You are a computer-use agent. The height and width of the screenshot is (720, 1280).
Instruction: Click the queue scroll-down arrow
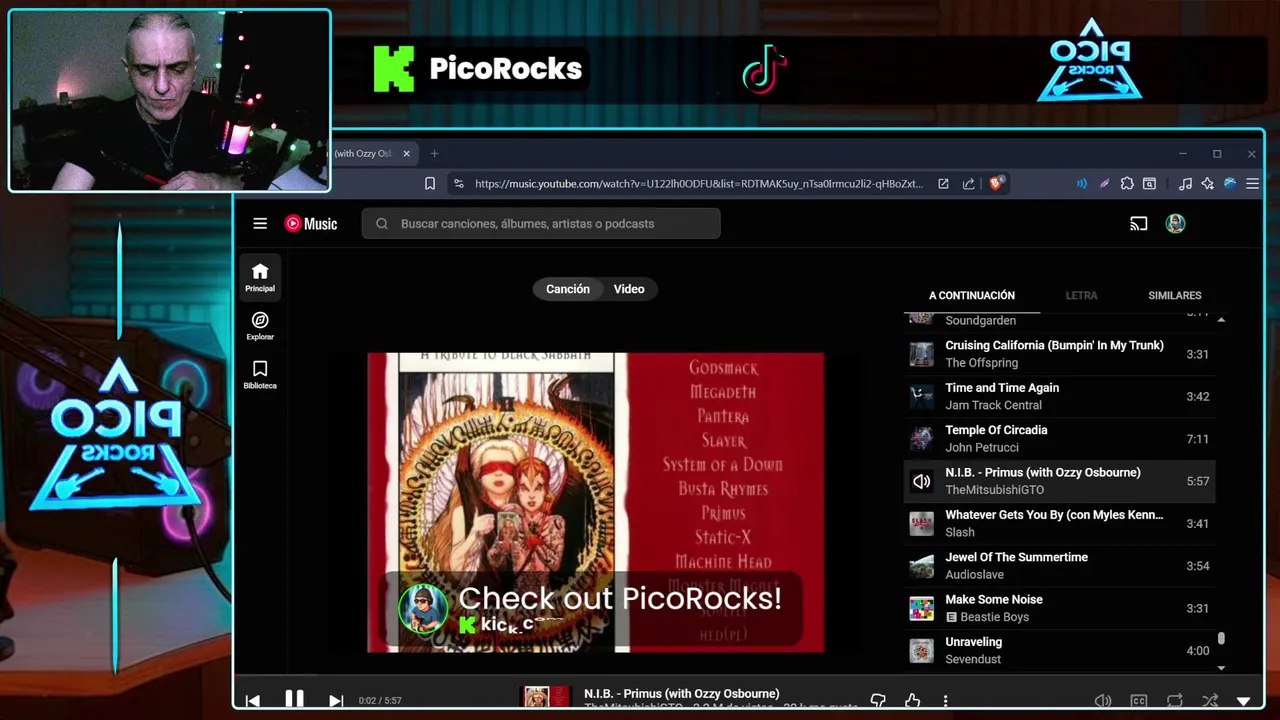[x=1221, y=667]
